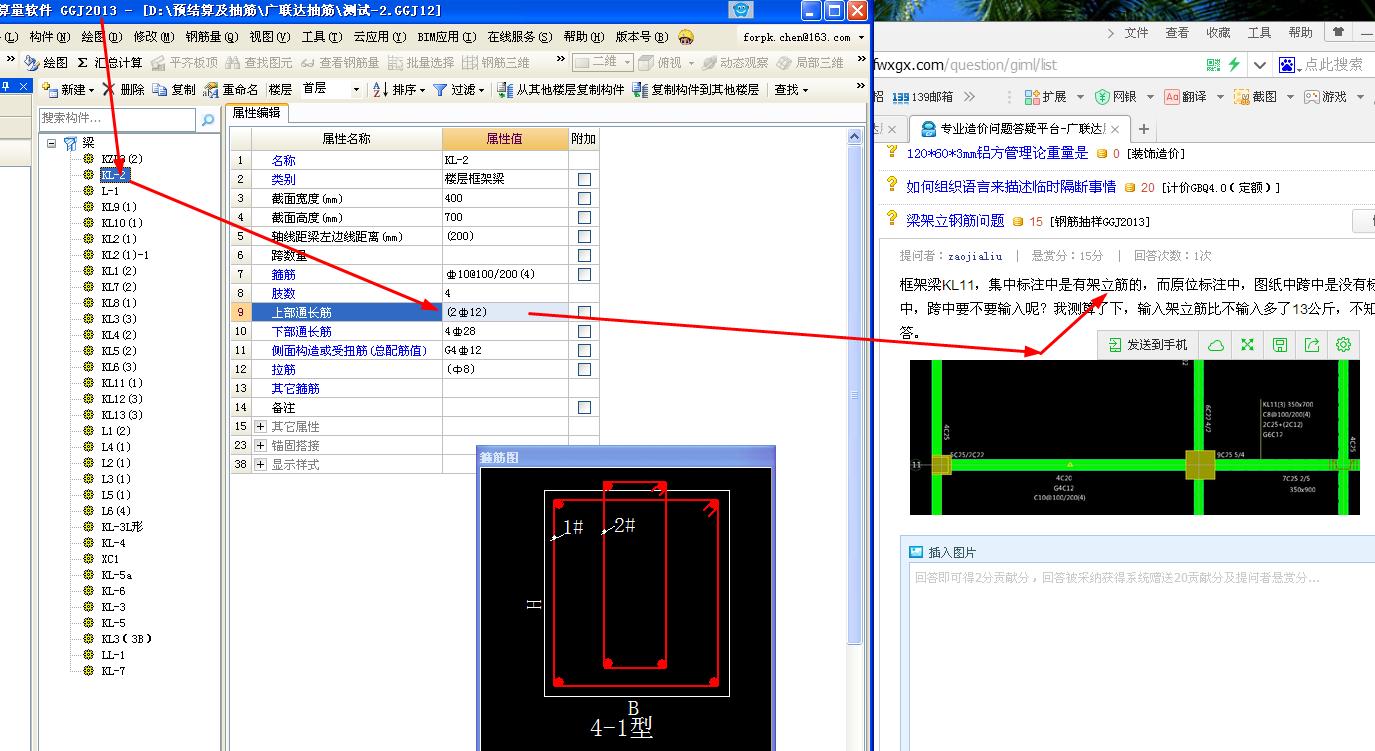Check 附加 box for 备注 row
The height and width of the screenshot is (751, 1375).
pos(584,408)
